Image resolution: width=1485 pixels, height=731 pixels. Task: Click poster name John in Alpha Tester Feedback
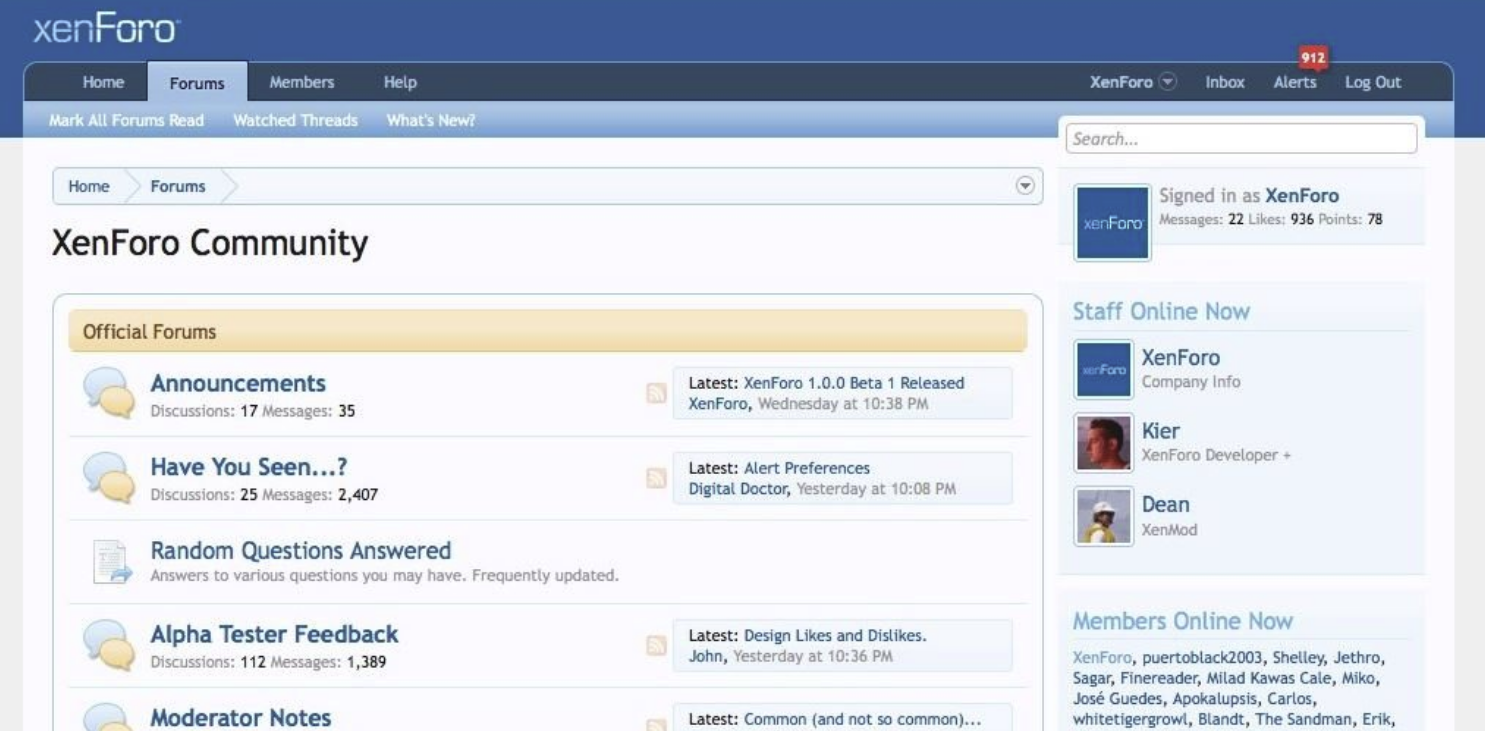coord(706,656)
